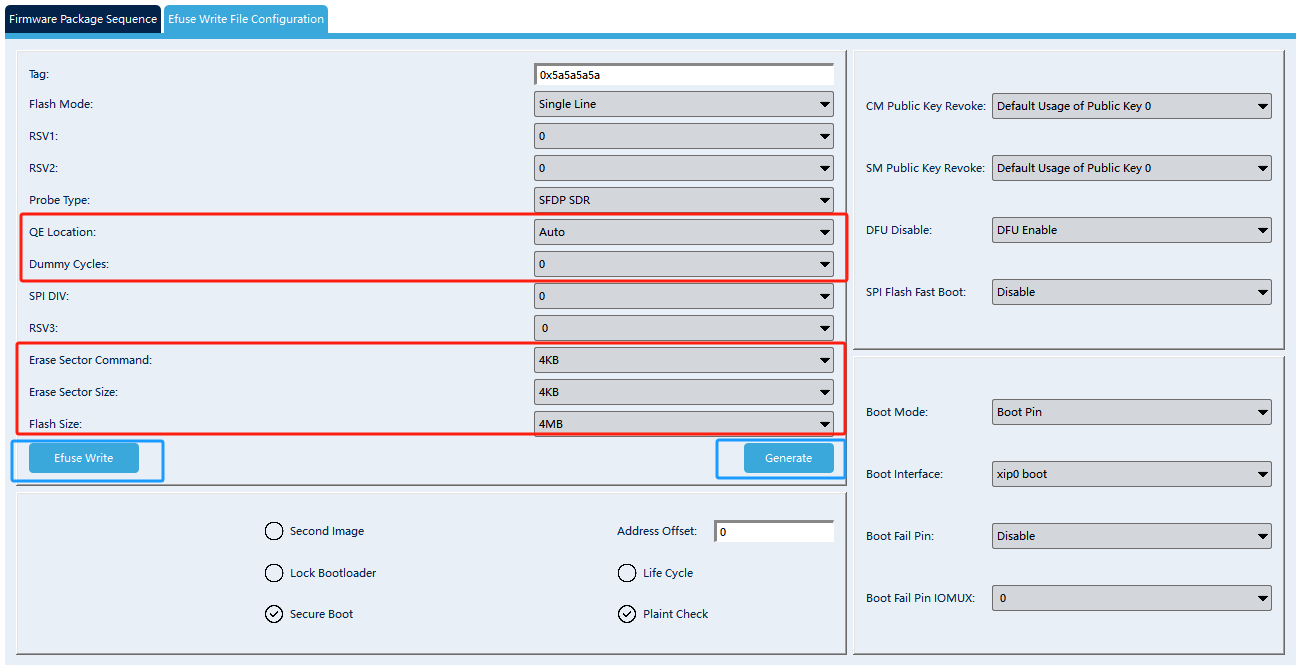
Task: Open SPI Flash Fast Boot dropdown
Action: tap(1132, 292)
